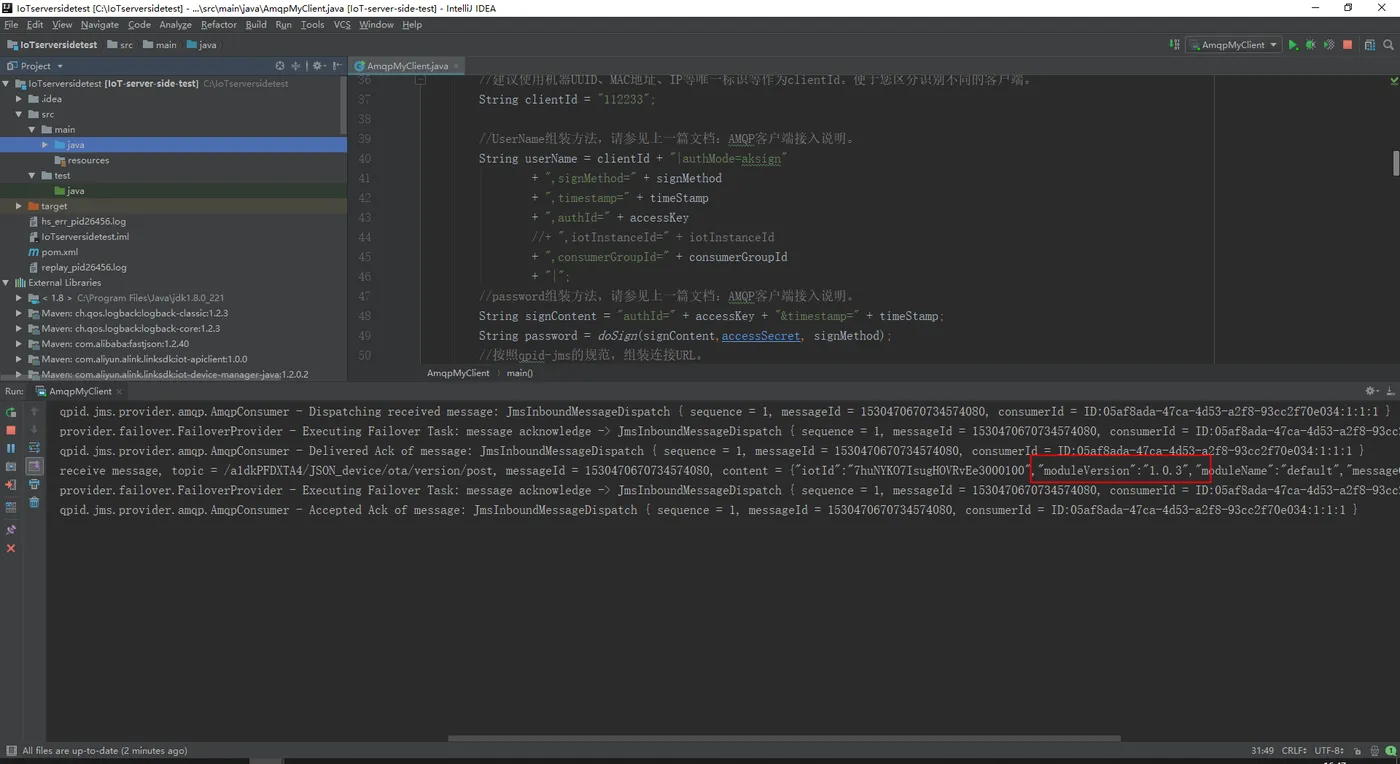Close Run panel with red X icon
The image size is (1400, 764).
click(11, 548)
